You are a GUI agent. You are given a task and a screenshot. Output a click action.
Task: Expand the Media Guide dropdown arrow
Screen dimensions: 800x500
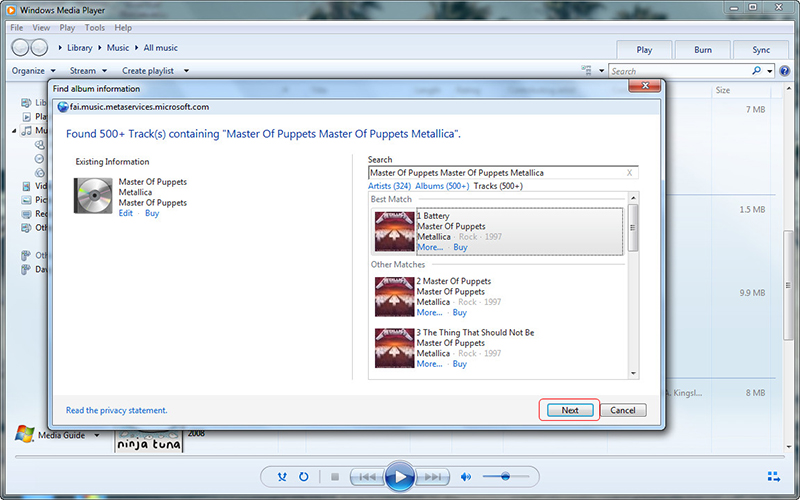click(96, 435)
